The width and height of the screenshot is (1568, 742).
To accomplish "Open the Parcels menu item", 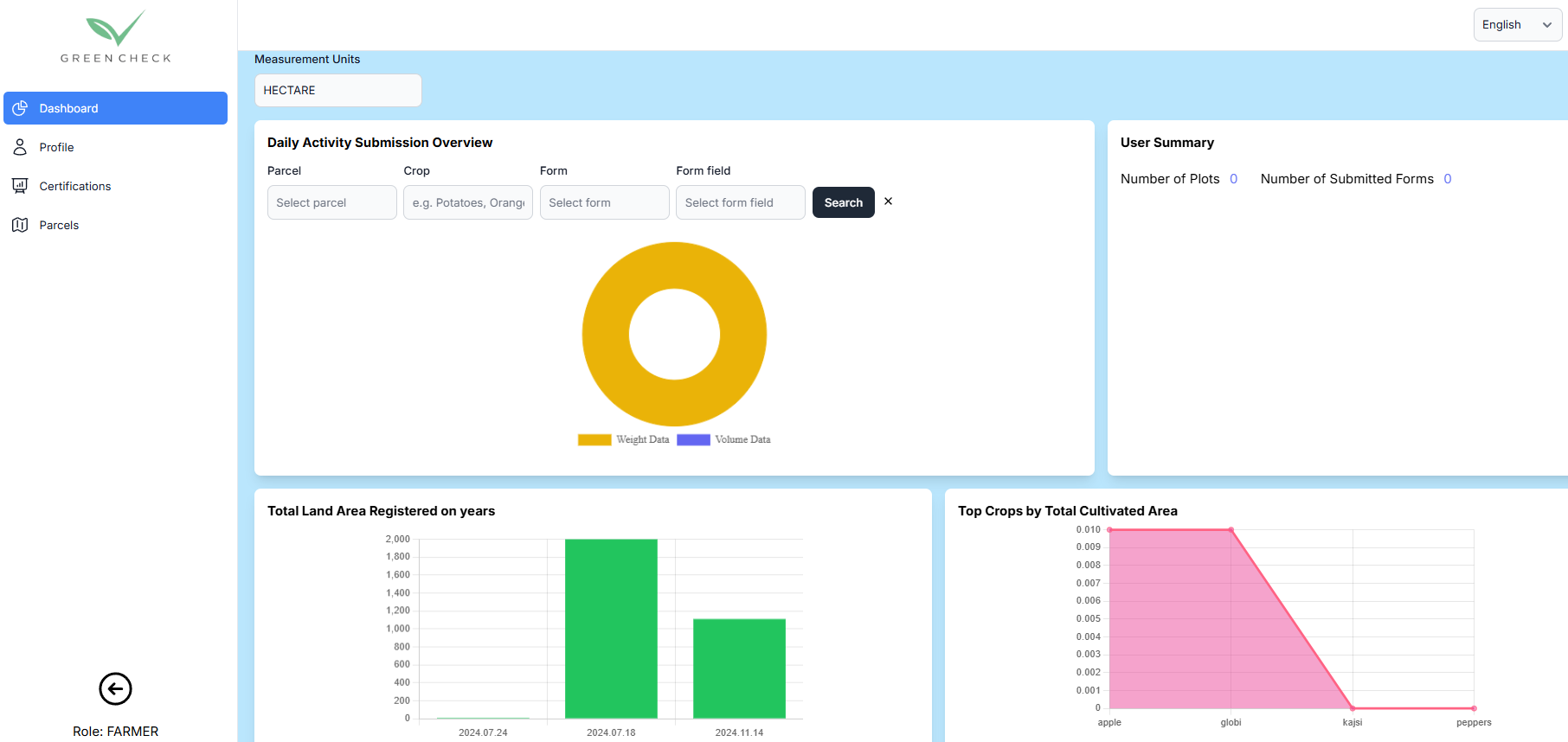I will tap(59, 225).
